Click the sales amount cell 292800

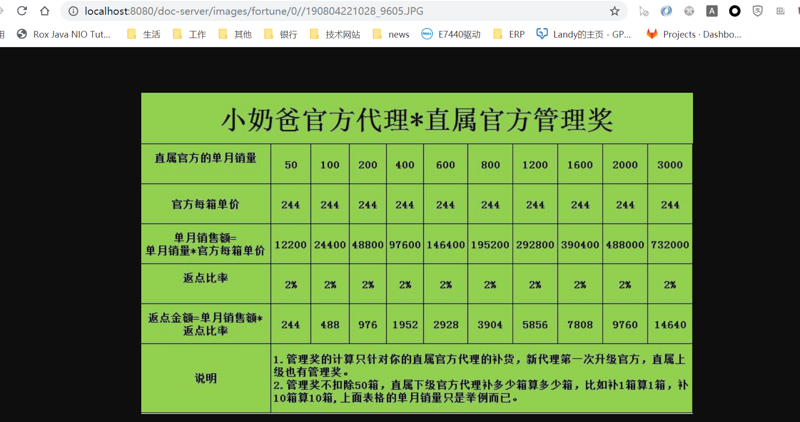click(x=535, y=244)
